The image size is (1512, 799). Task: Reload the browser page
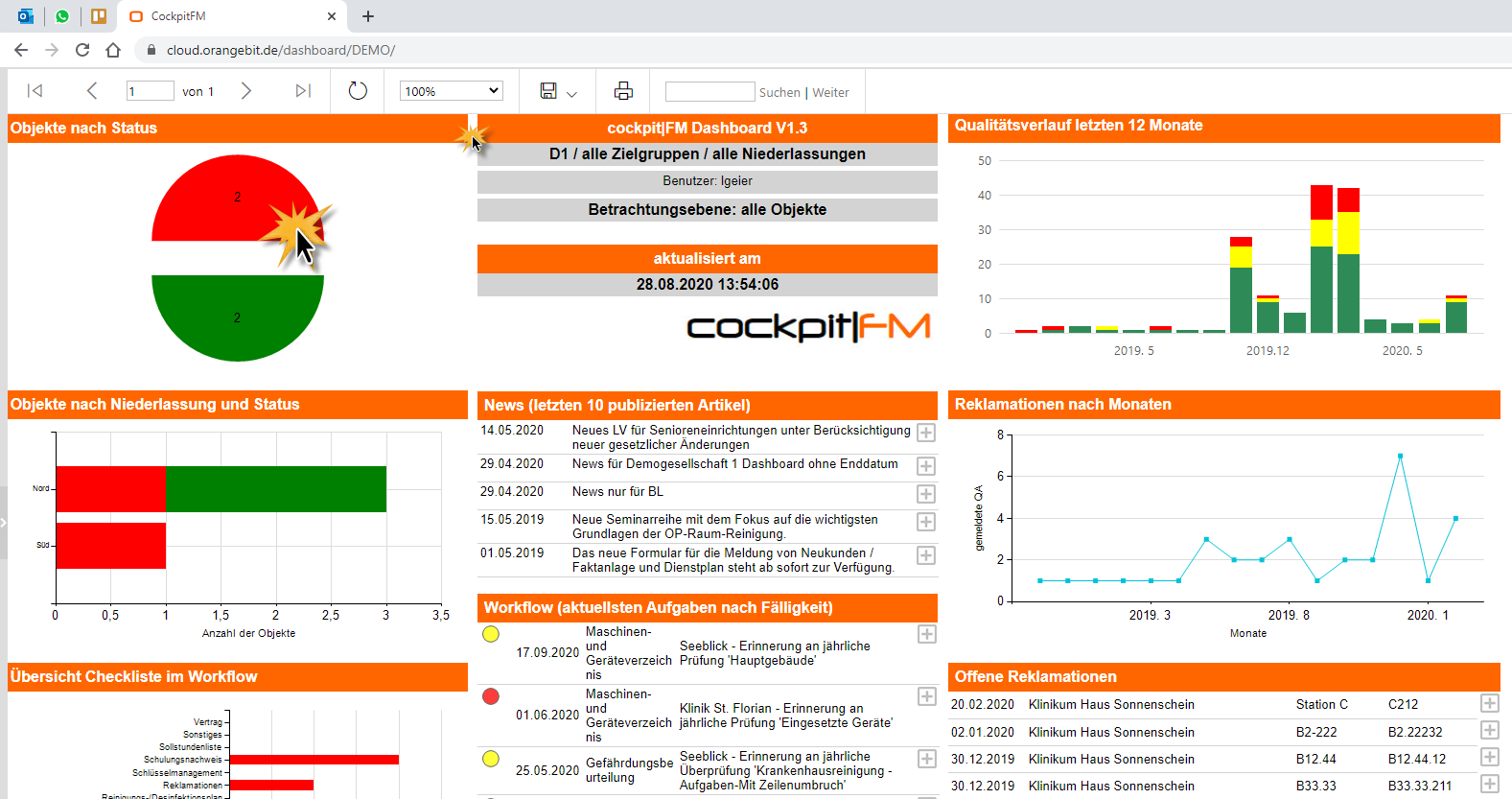[82, 50]
